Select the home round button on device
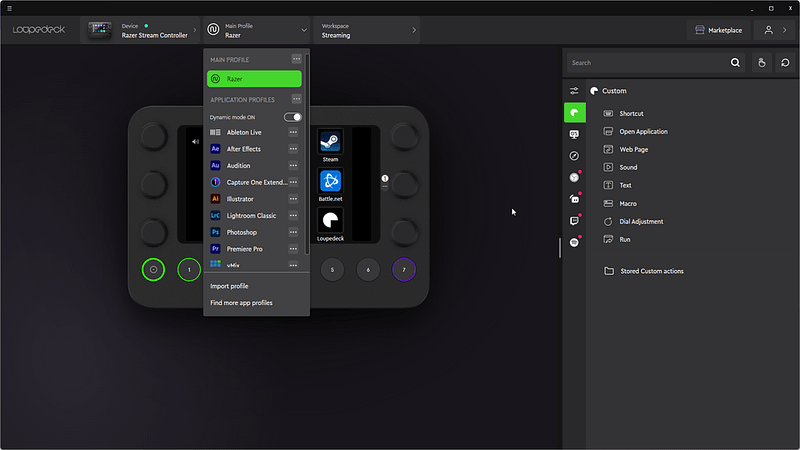The width and height of the screenshot is (800, 450). [x=153, y=269]
